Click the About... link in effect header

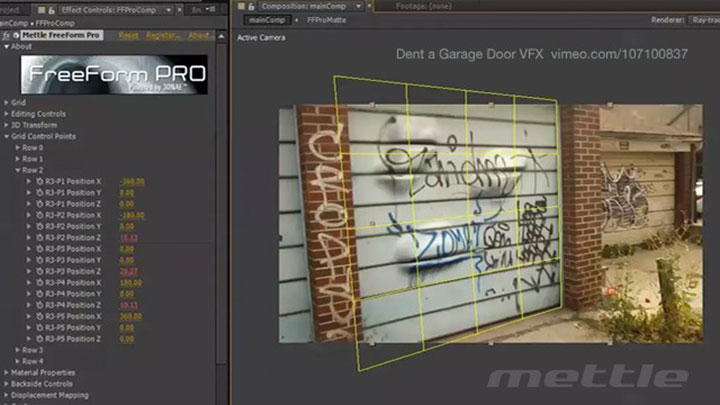tap(201, 35)
